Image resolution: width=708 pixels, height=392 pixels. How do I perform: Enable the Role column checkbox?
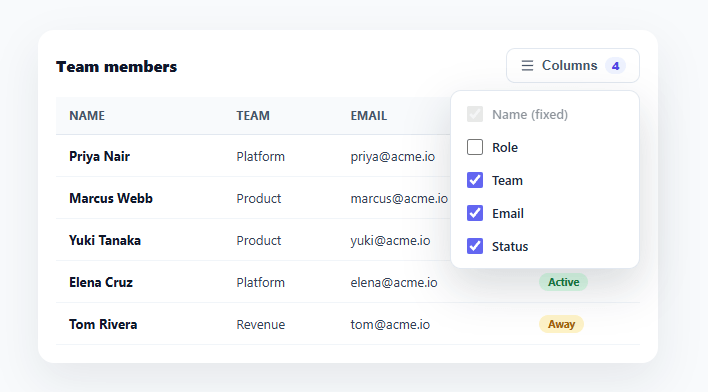[x=475, y=147]
